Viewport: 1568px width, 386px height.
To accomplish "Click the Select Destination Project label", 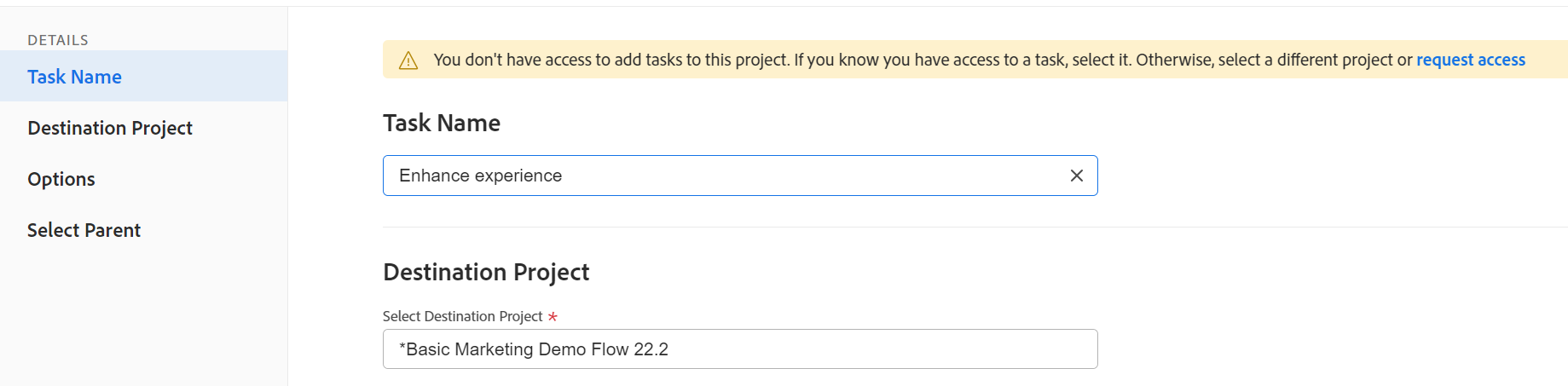I will pos(462,316).
